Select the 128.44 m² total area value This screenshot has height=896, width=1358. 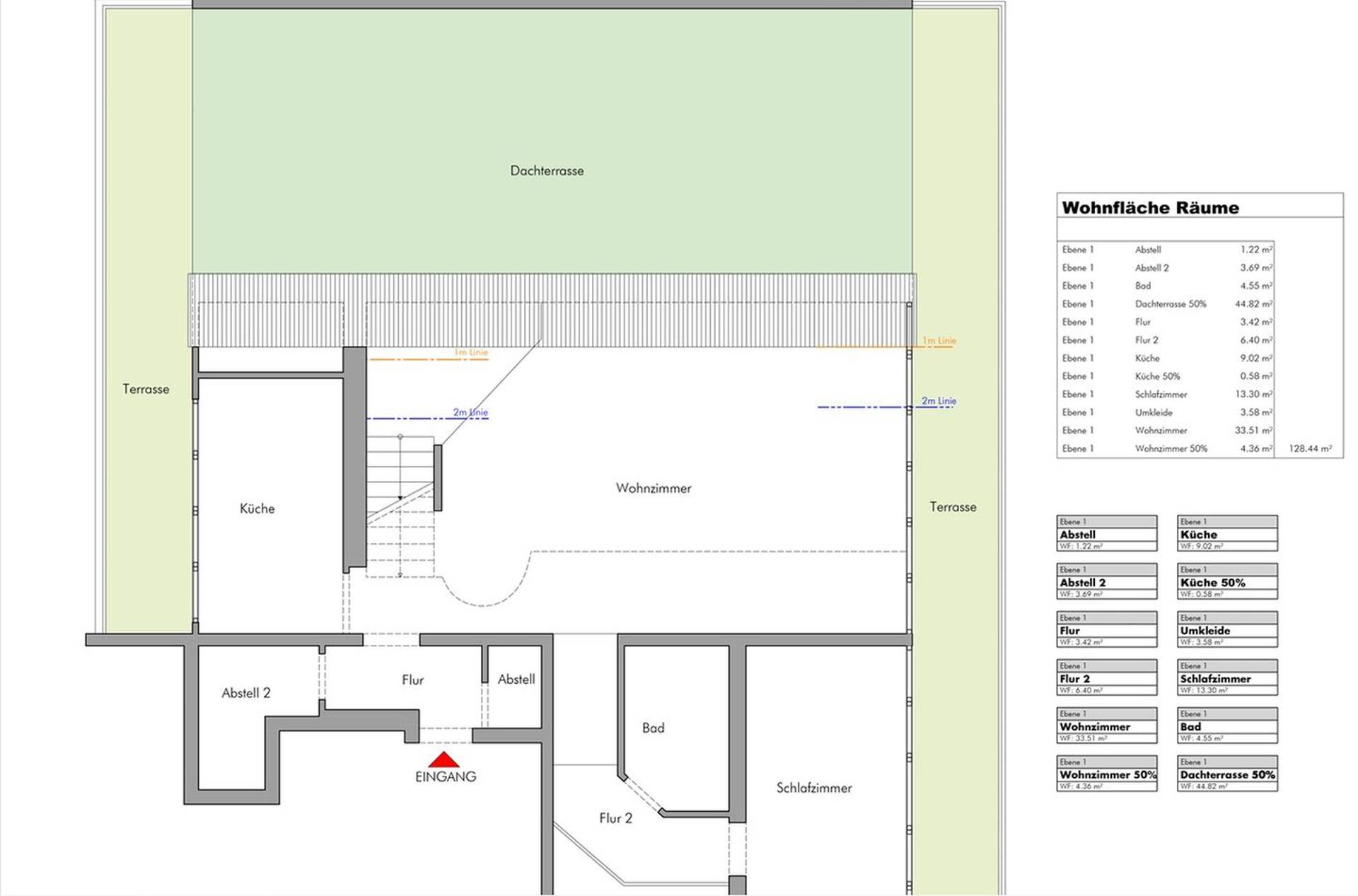[1310, 448]
